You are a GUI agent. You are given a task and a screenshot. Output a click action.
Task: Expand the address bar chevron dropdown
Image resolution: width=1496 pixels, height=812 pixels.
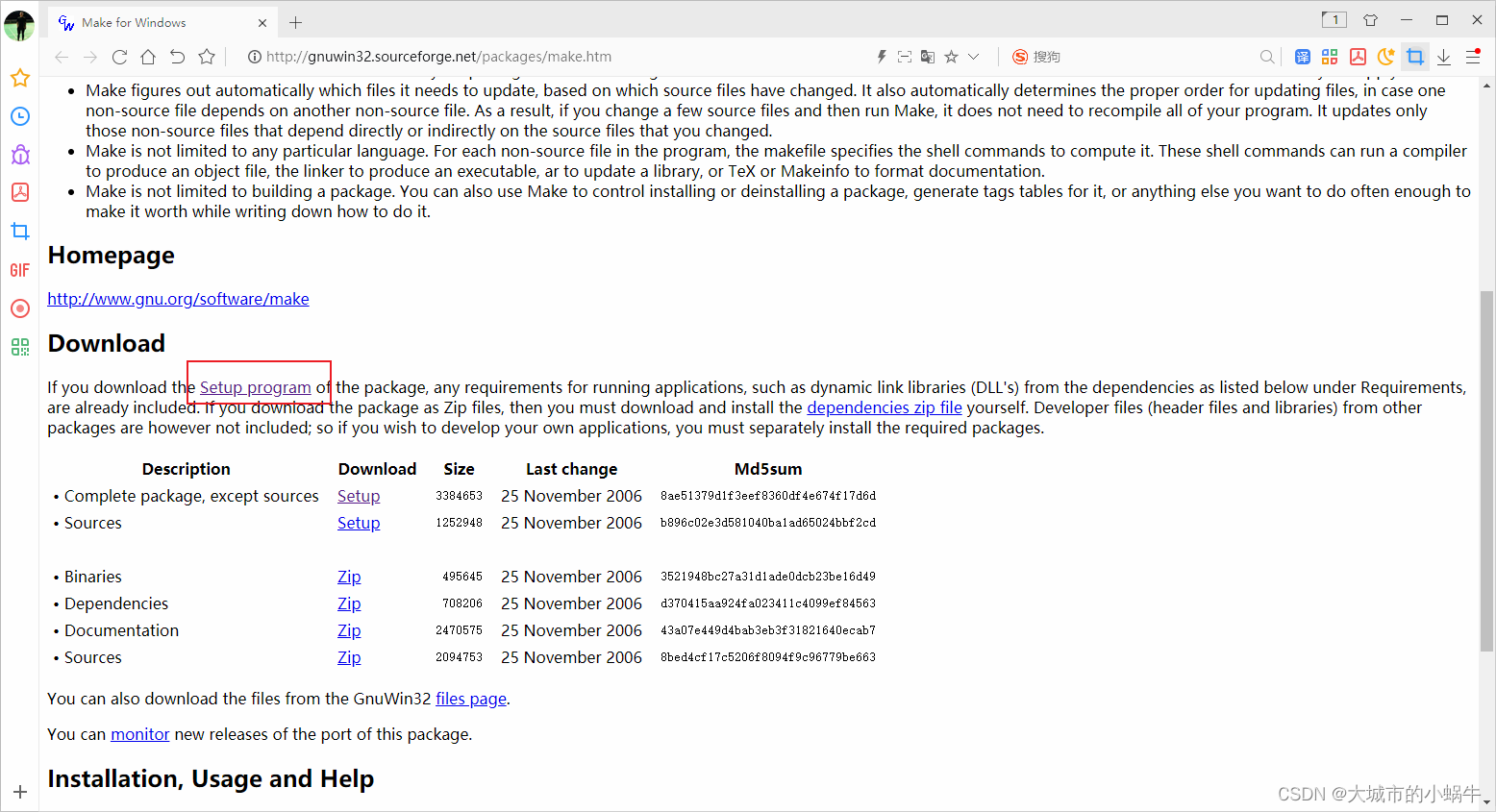(x=974, y=57)
